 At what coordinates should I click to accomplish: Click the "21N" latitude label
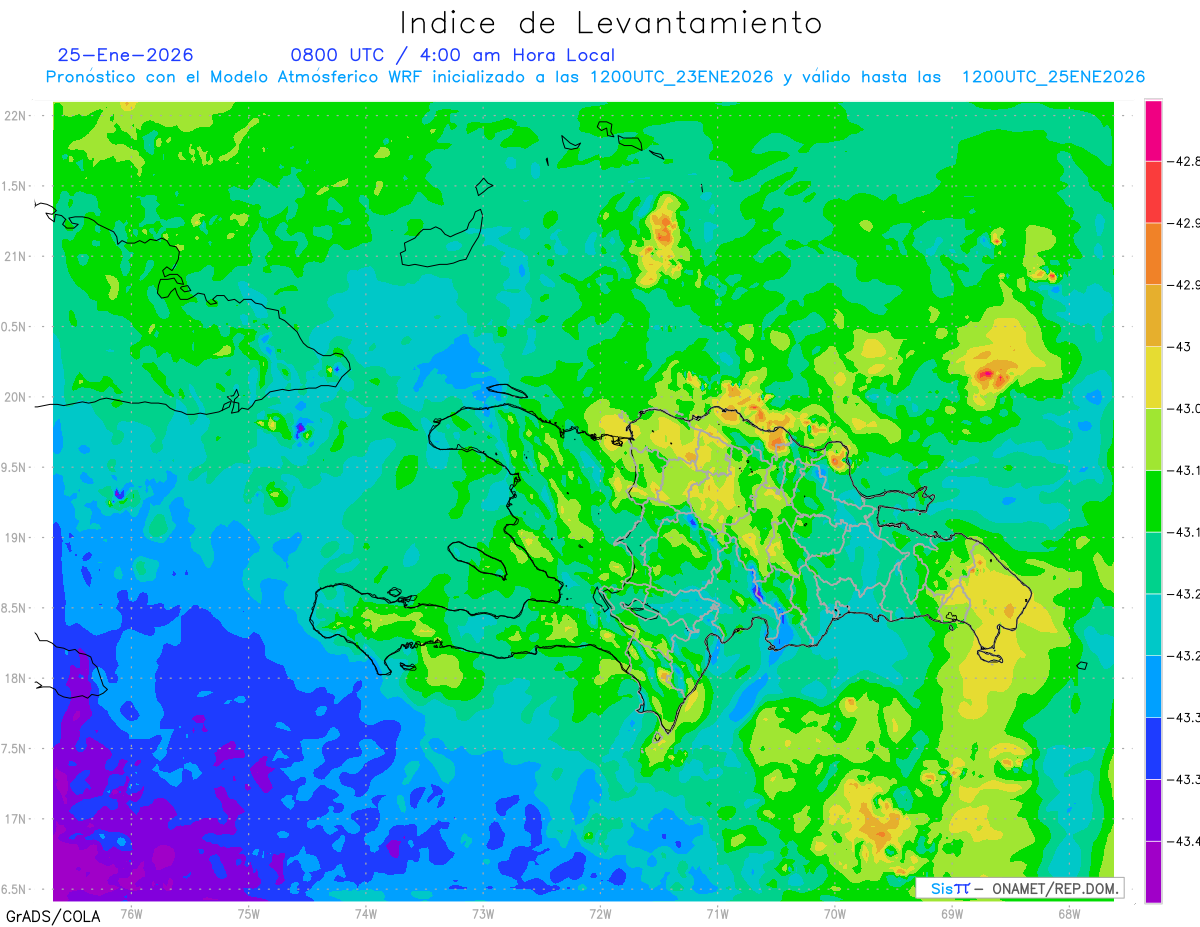pyautogui.click(x=17, y=256)
